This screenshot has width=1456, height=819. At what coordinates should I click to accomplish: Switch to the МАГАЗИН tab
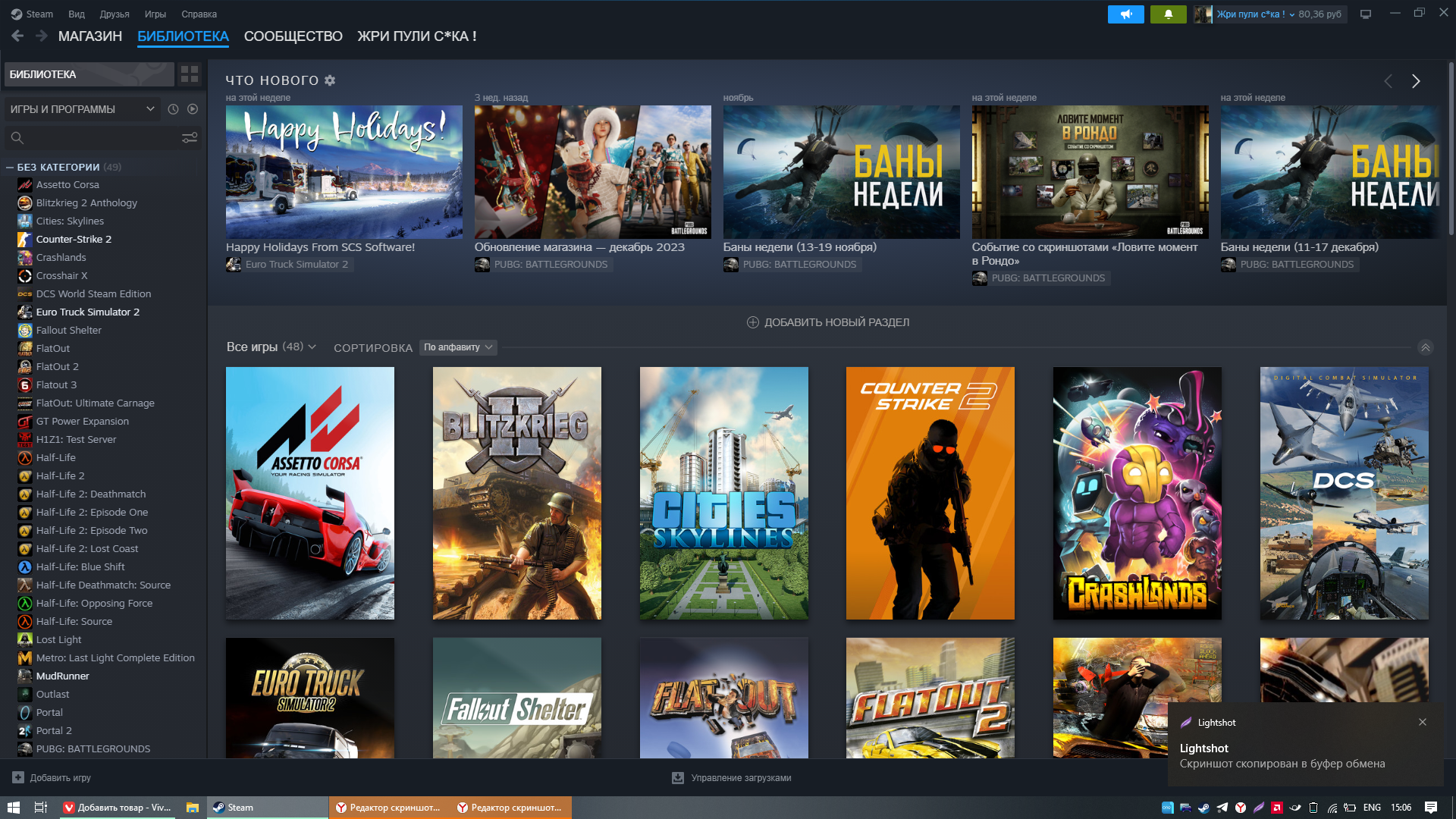click(x=90, y=36)
